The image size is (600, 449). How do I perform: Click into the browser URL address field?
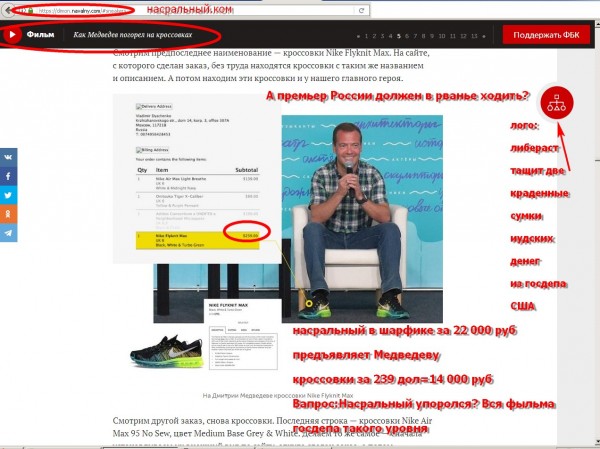[x=191, y=10]
